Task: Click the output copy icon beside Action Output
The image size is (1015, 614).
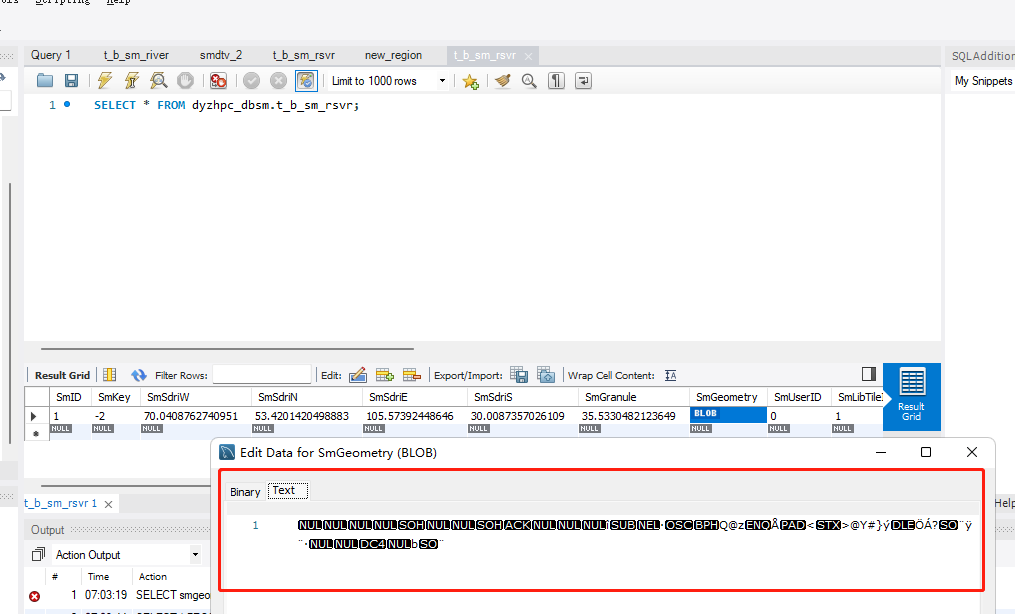Action: pos(38,554)
